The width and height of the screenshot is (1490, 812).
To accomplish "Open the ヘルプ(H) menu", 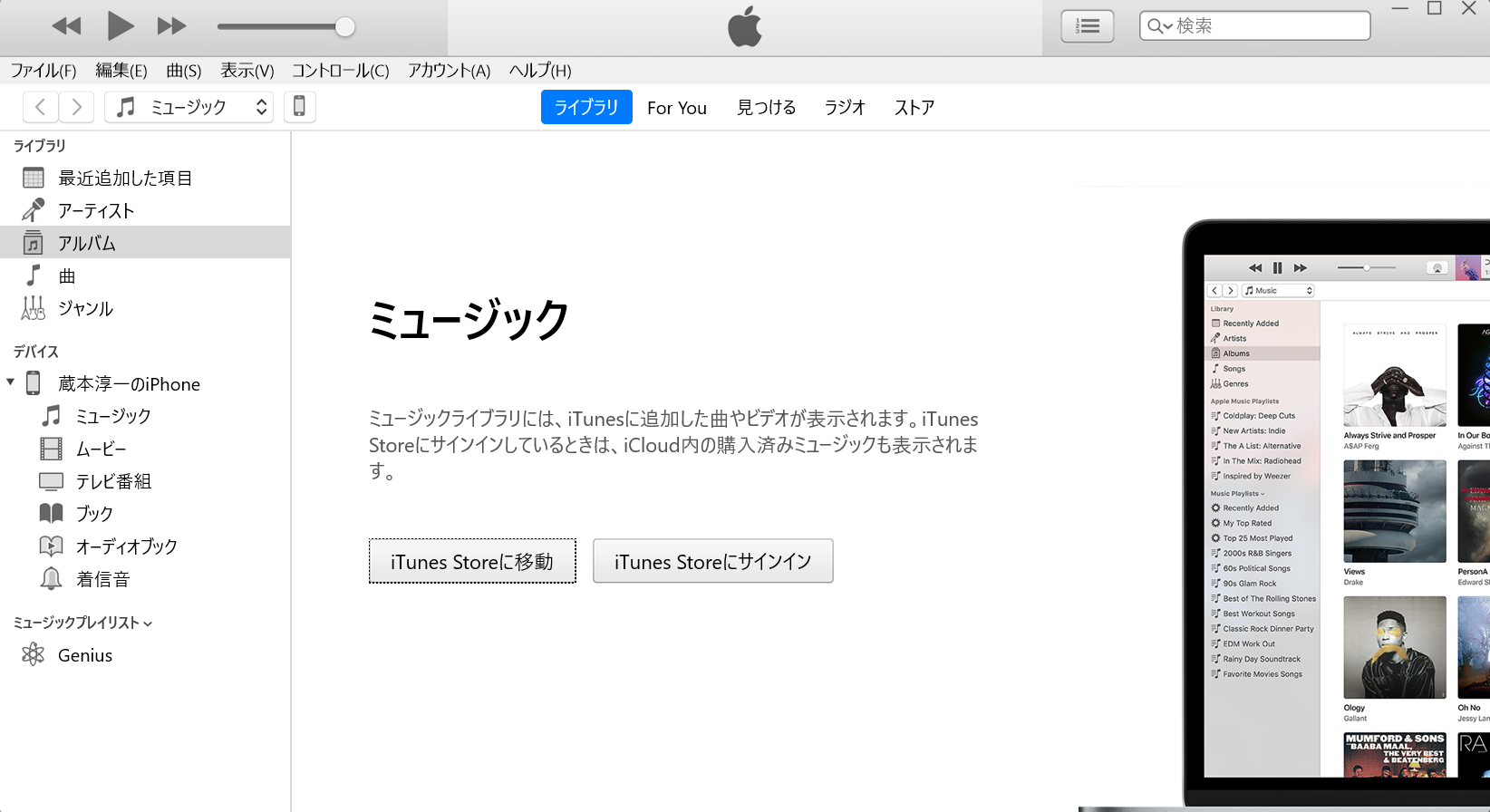I will click(540, 71).
